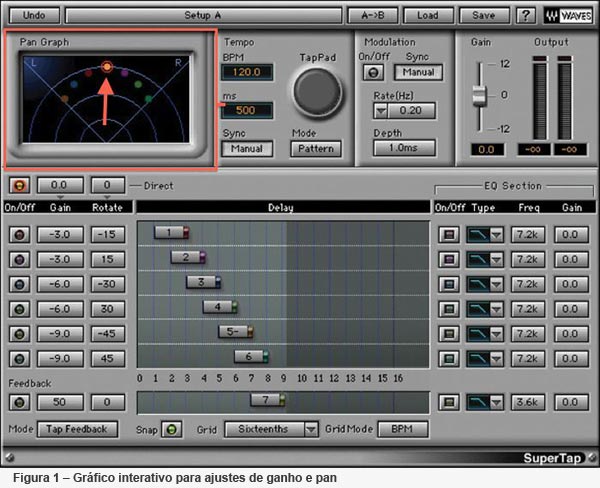600x488 pixels.
Task: Toggle tap 5 on/off button
Action: tap(19, 334)
